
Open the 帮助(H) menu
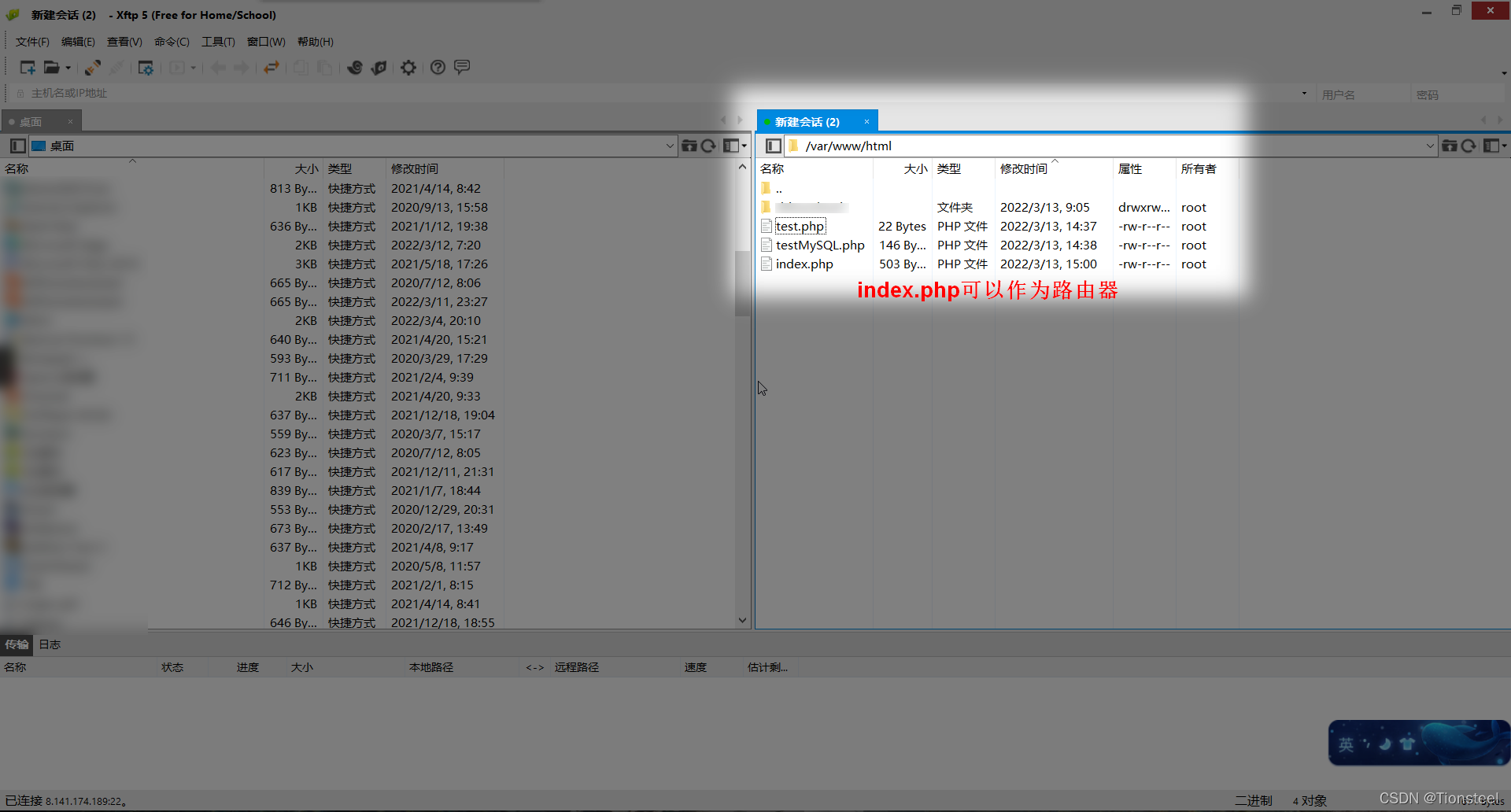(x=316, y=42)
